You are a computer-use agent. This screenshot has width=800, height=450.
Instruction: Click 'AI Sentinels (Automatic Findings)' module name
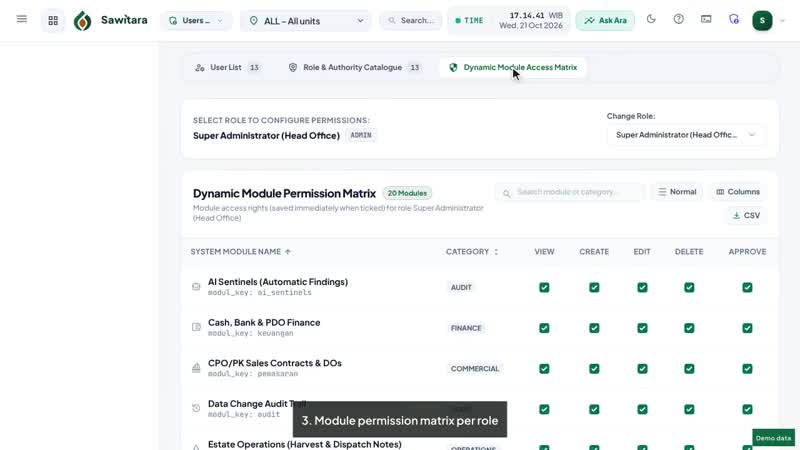tap(278, 282)
